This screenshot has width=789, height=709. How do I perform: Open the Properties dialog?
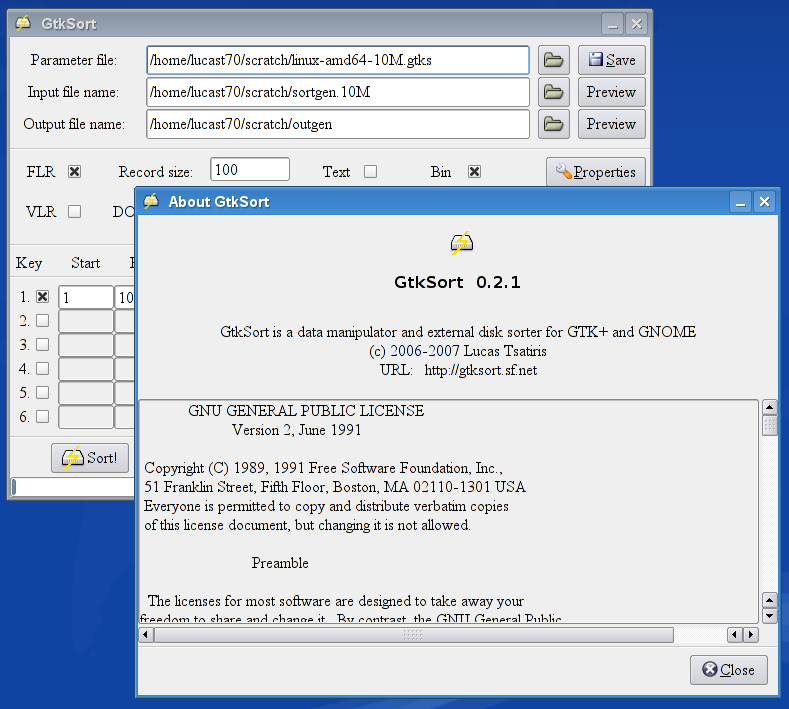[595, 172]
